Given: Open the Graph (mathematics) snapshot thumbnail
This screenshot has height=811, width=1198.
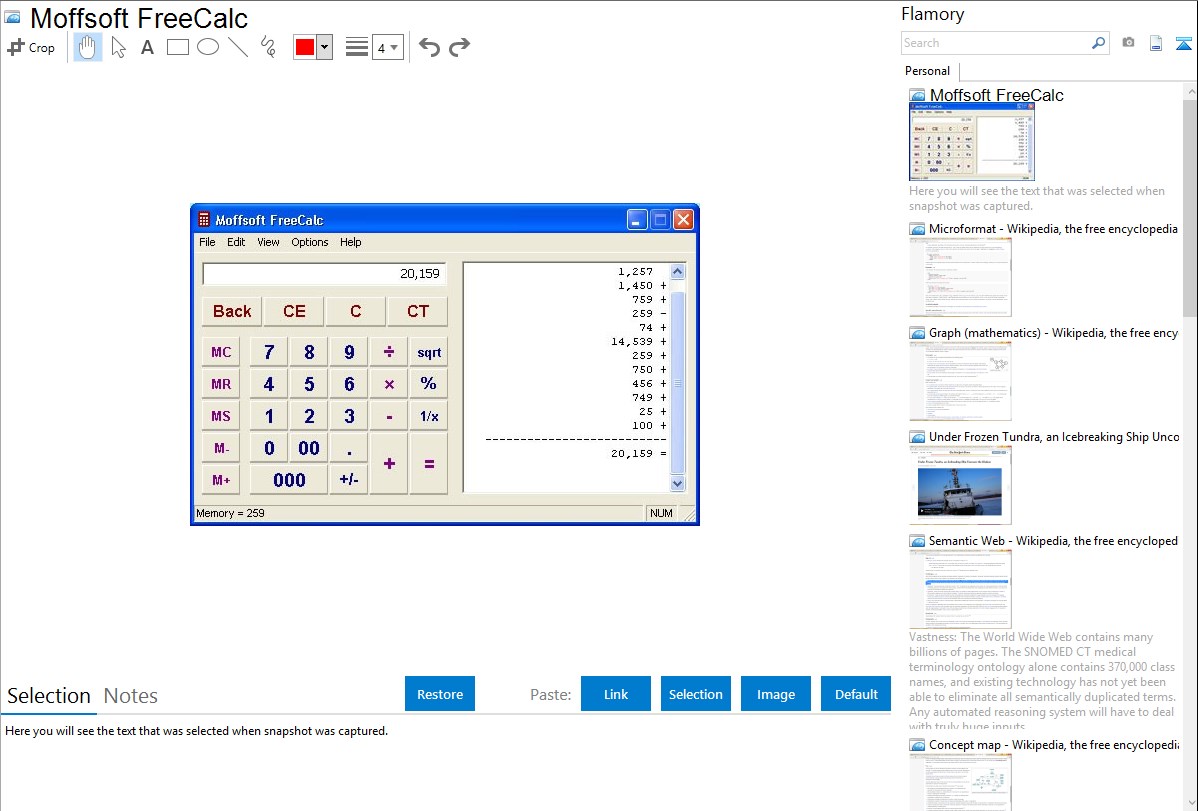Looking at the screenshot, I should 960,381.
